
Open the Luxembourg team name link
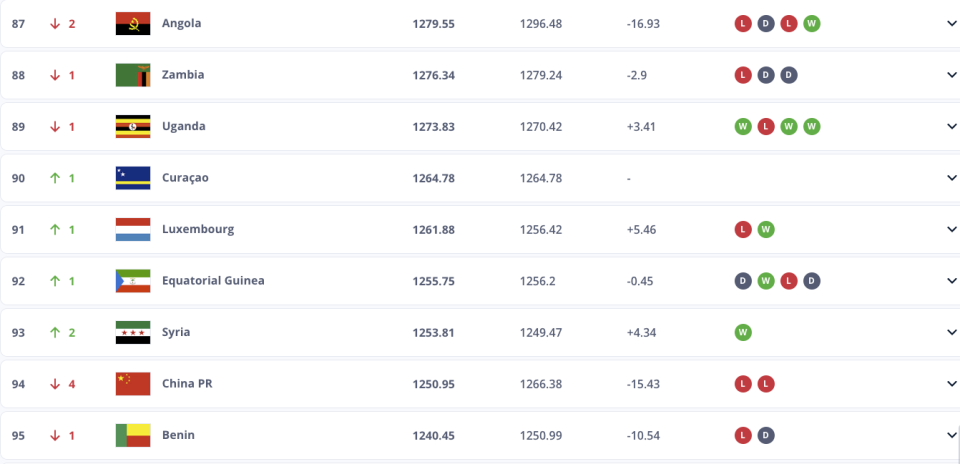(x=198, y=230)
